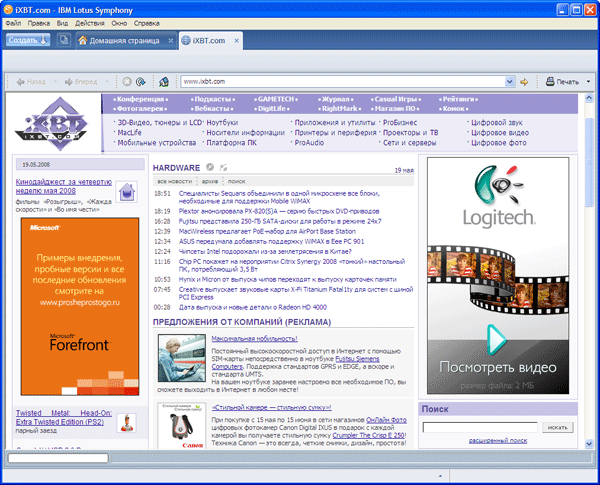600x485 pixels.
Task: Open the Создать new document button
Action: 28,40
